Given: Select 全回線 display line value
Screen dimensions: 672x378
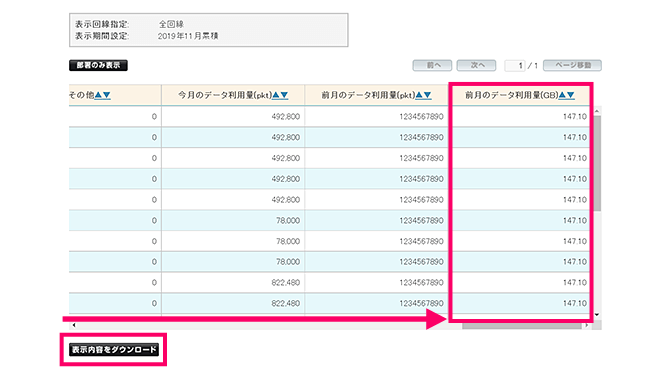Looking at the screenshot, I should pos(171,24).
